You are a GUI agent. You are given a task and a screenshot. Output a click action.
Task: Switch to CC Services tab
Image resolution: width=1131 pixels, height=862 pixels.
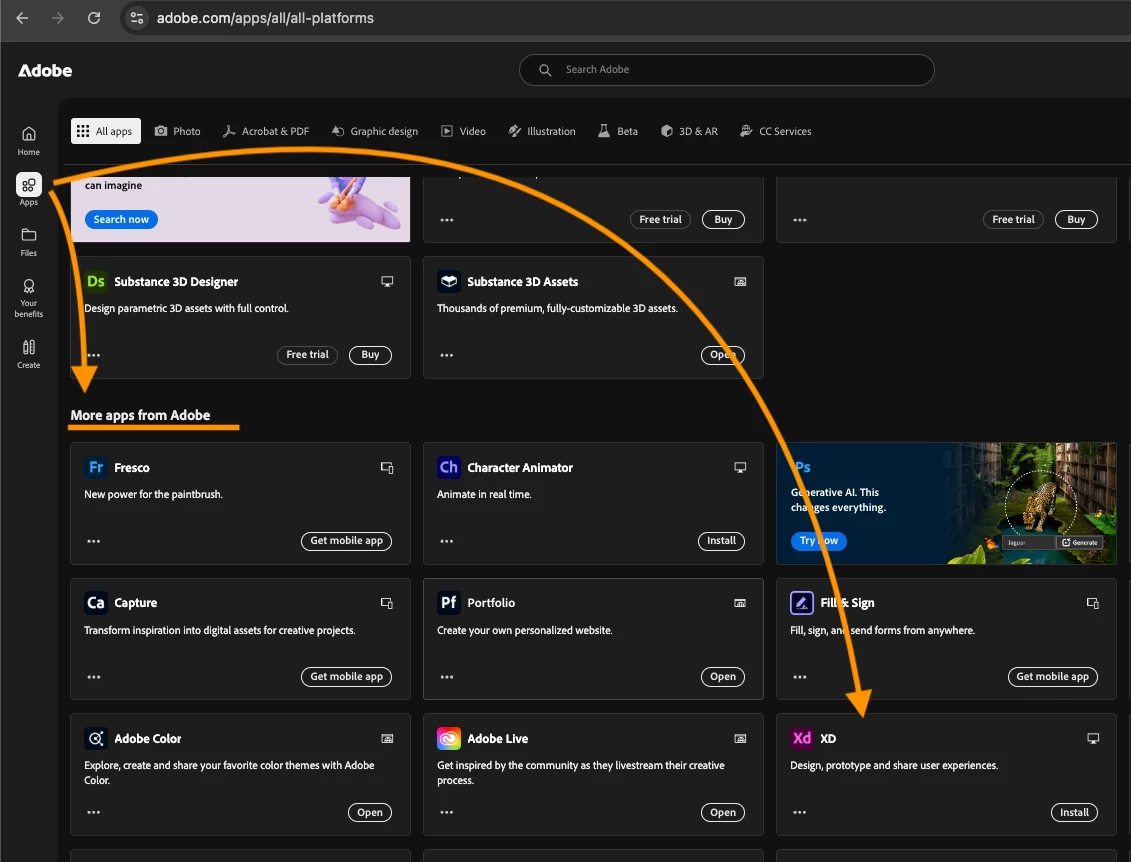click(x=776, y=131)
